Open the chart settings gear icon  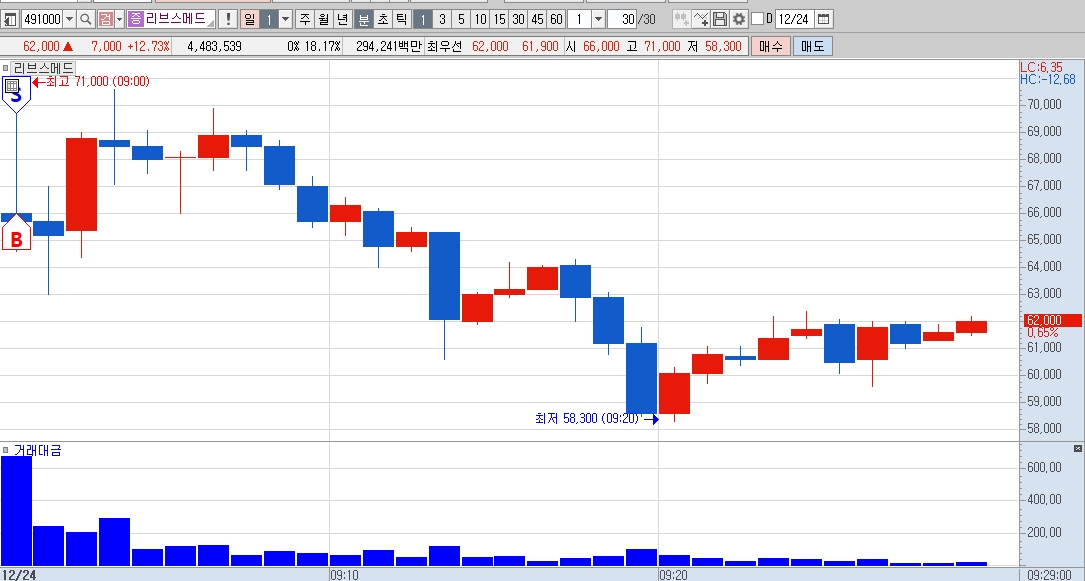pos(739,19)
